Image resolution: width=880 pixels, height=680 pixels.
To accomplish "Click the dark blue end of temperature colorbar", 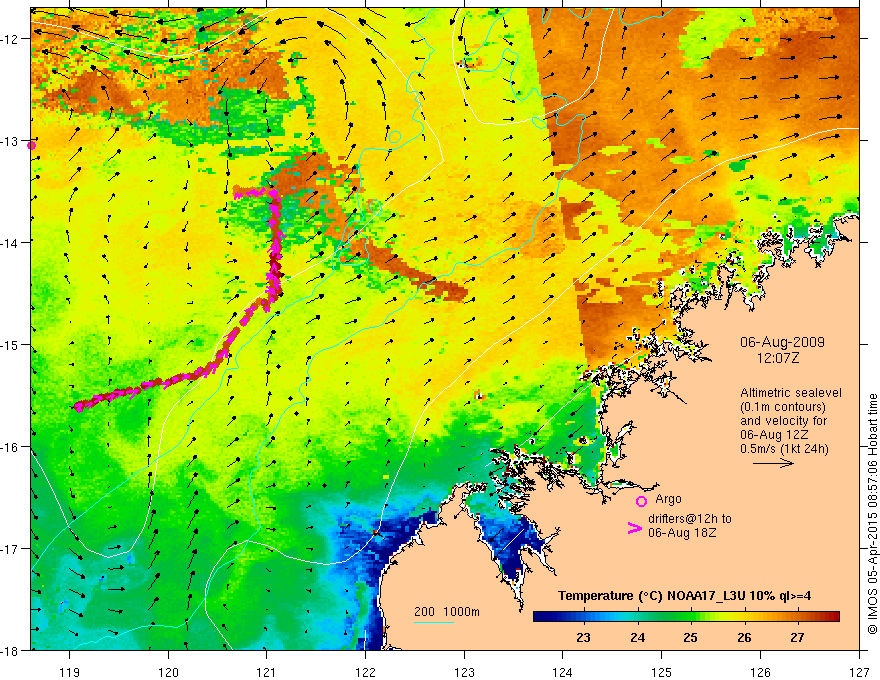I will 542,616.
